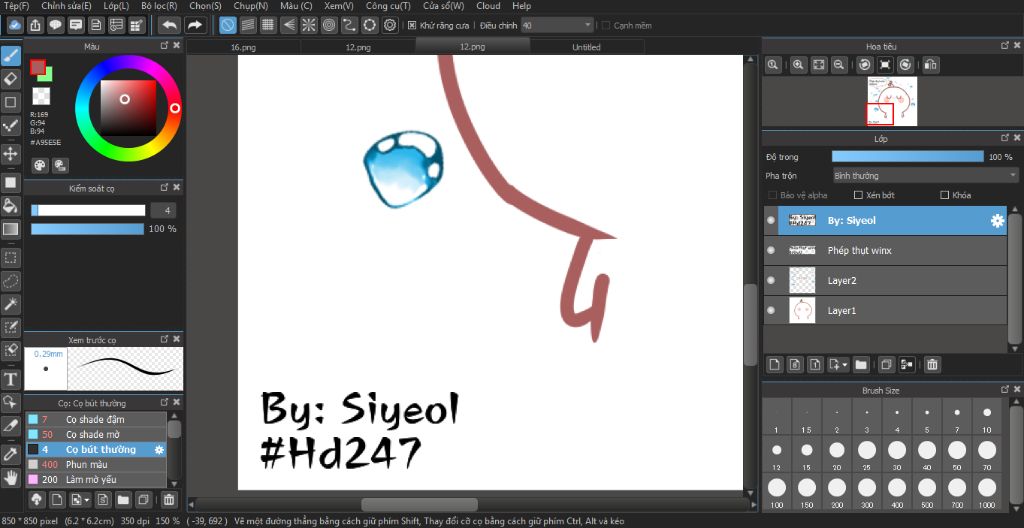
Task: Select the Text tool
Action: click(10, 379)
